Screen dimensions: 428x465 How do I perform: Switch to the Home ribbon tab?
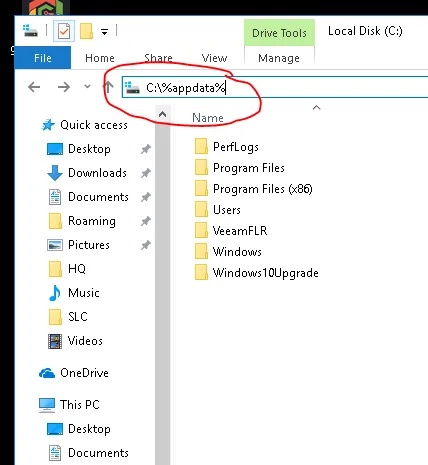coord(100,58)
